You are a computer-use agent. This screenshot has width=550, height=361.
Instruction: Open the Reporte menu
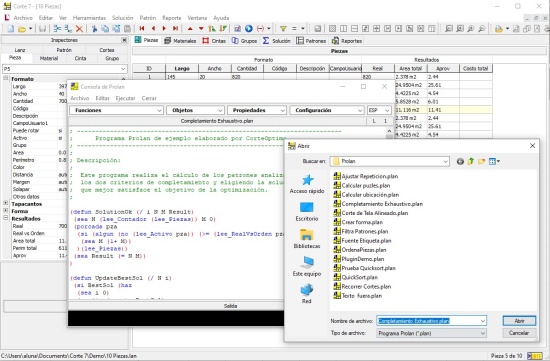pos(172,18)
